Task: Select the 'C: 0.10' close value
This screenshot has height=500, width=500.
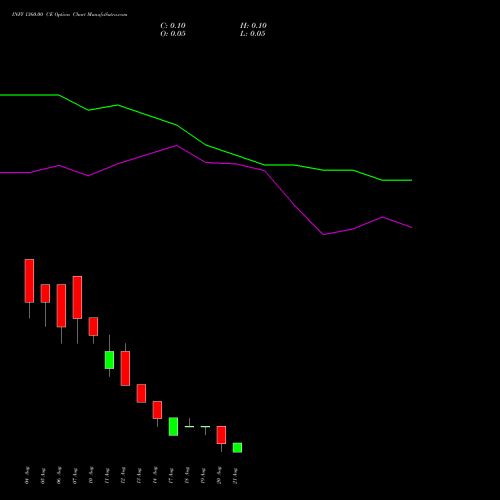Action: [x=173, y=26]
